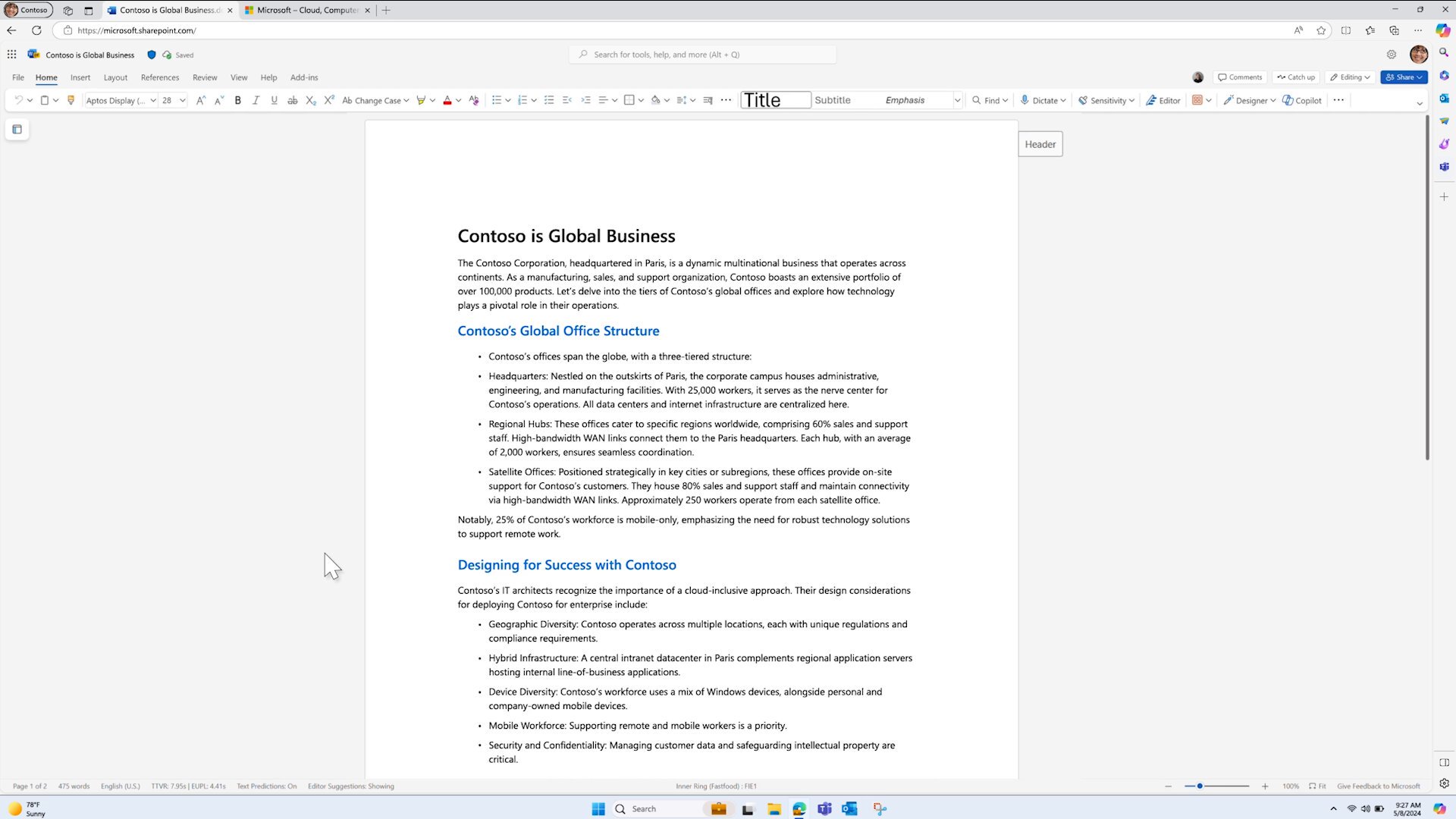1456x819 pixels.
Task: Open the Editor proofing pane
Action: (1163, 100)
